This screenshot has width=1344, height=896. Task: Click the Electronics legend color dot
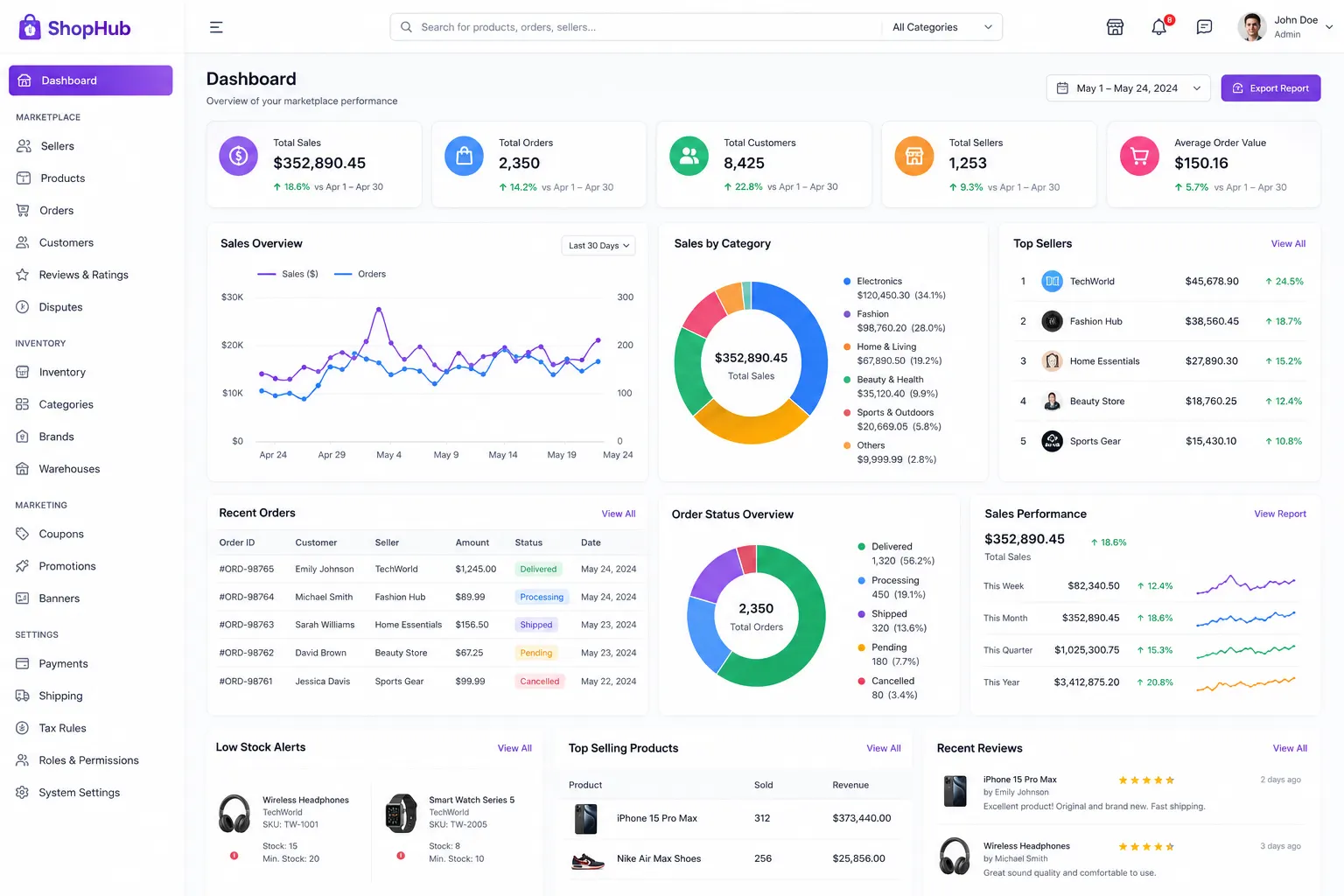[847, 281]
